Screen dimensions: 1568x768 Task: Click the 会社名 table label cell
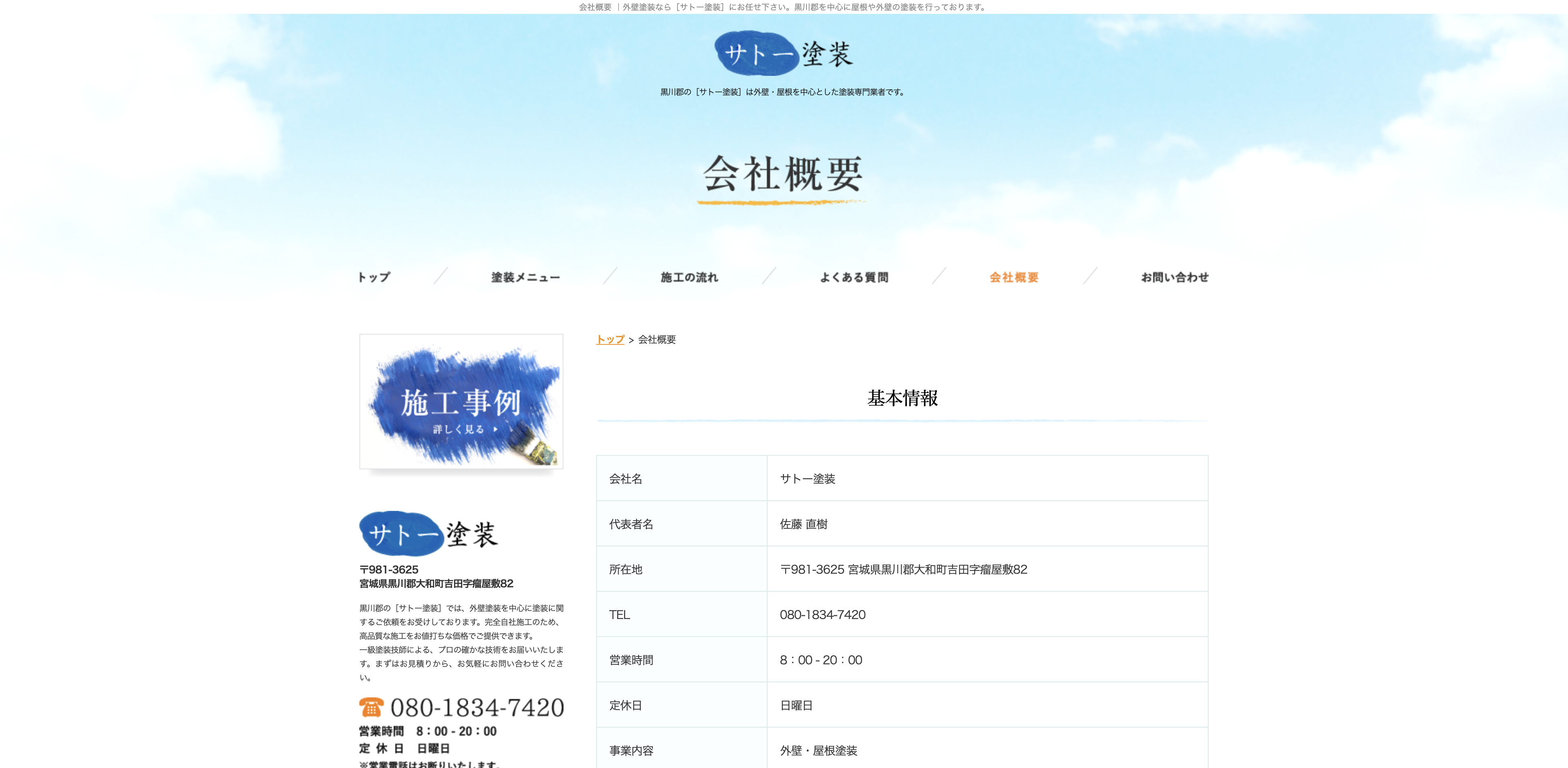point(682,479)
